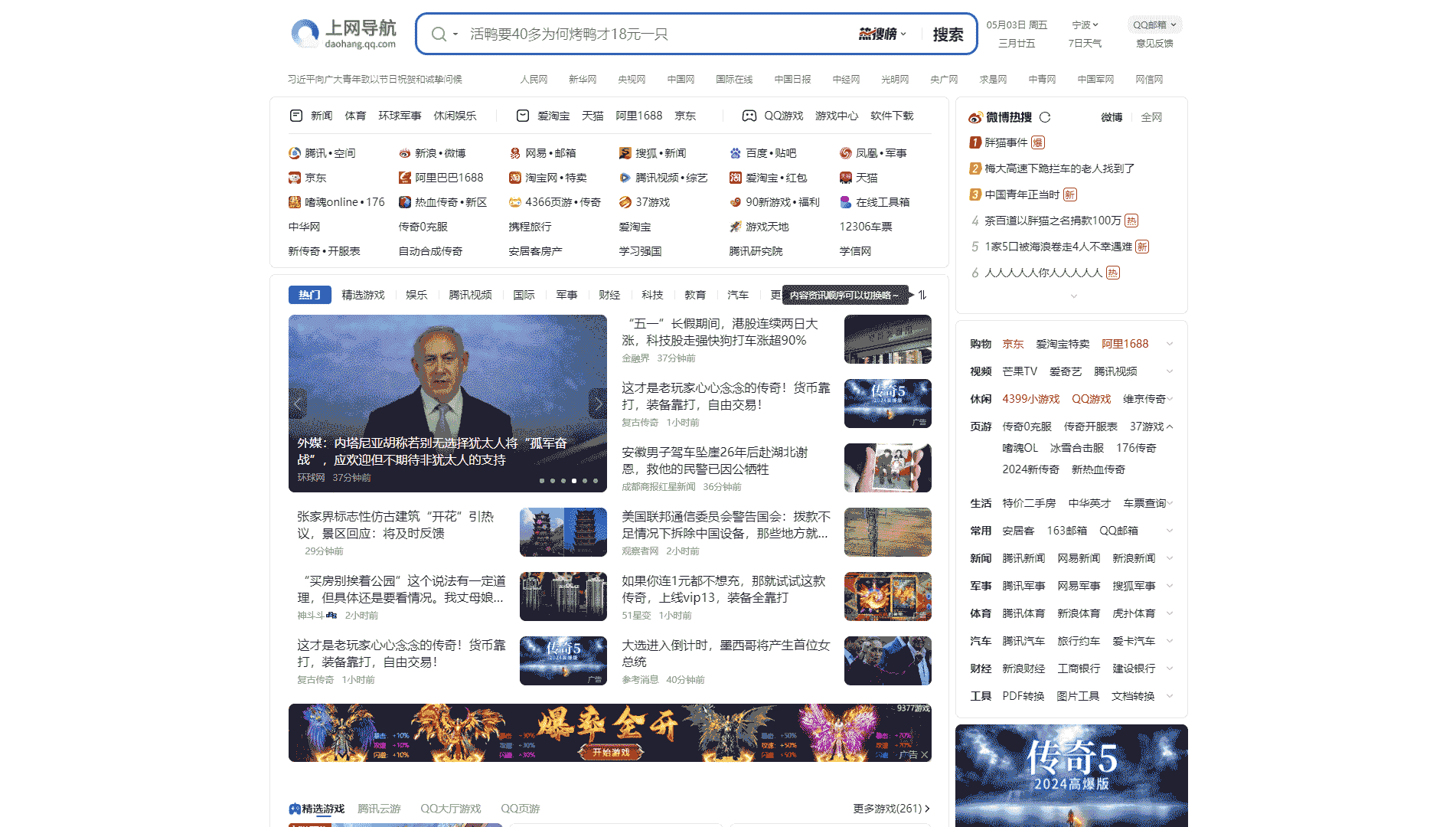This screenshot has height=827, width=1456.
Task: Click the sort order icon in news tabs
Action: click(x=922, y=295)
